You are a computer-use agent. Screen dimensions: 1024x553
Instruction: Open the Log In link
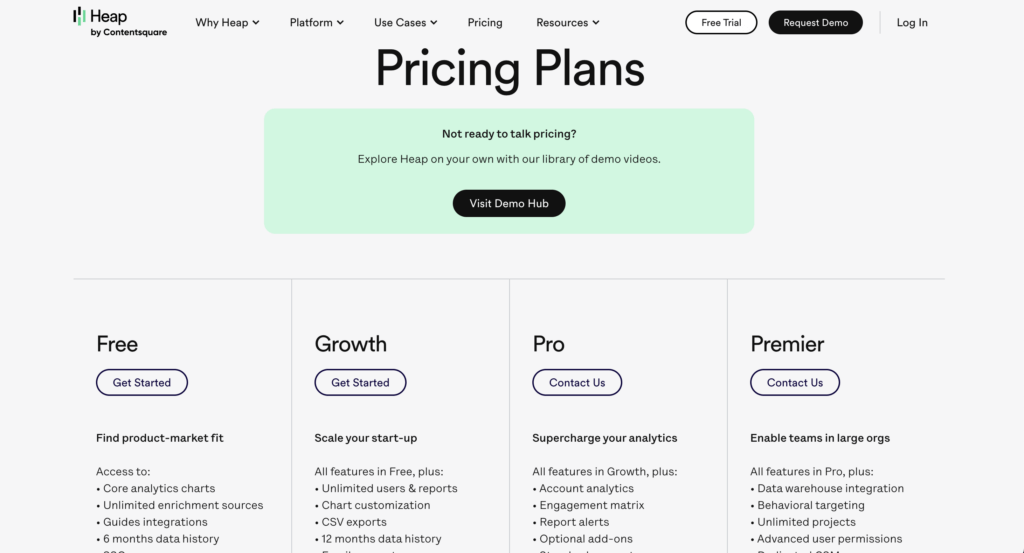pyautogui.click(x=912, y=22)
